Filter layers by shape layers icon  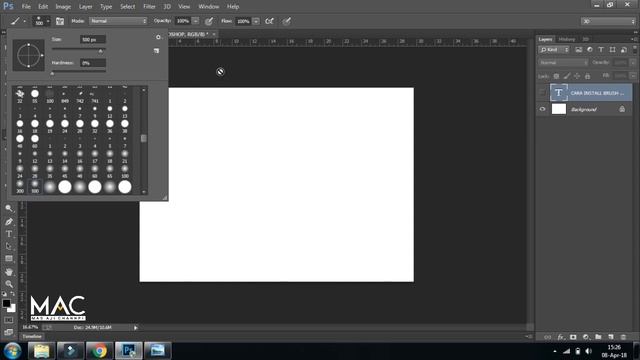point(612,50)
